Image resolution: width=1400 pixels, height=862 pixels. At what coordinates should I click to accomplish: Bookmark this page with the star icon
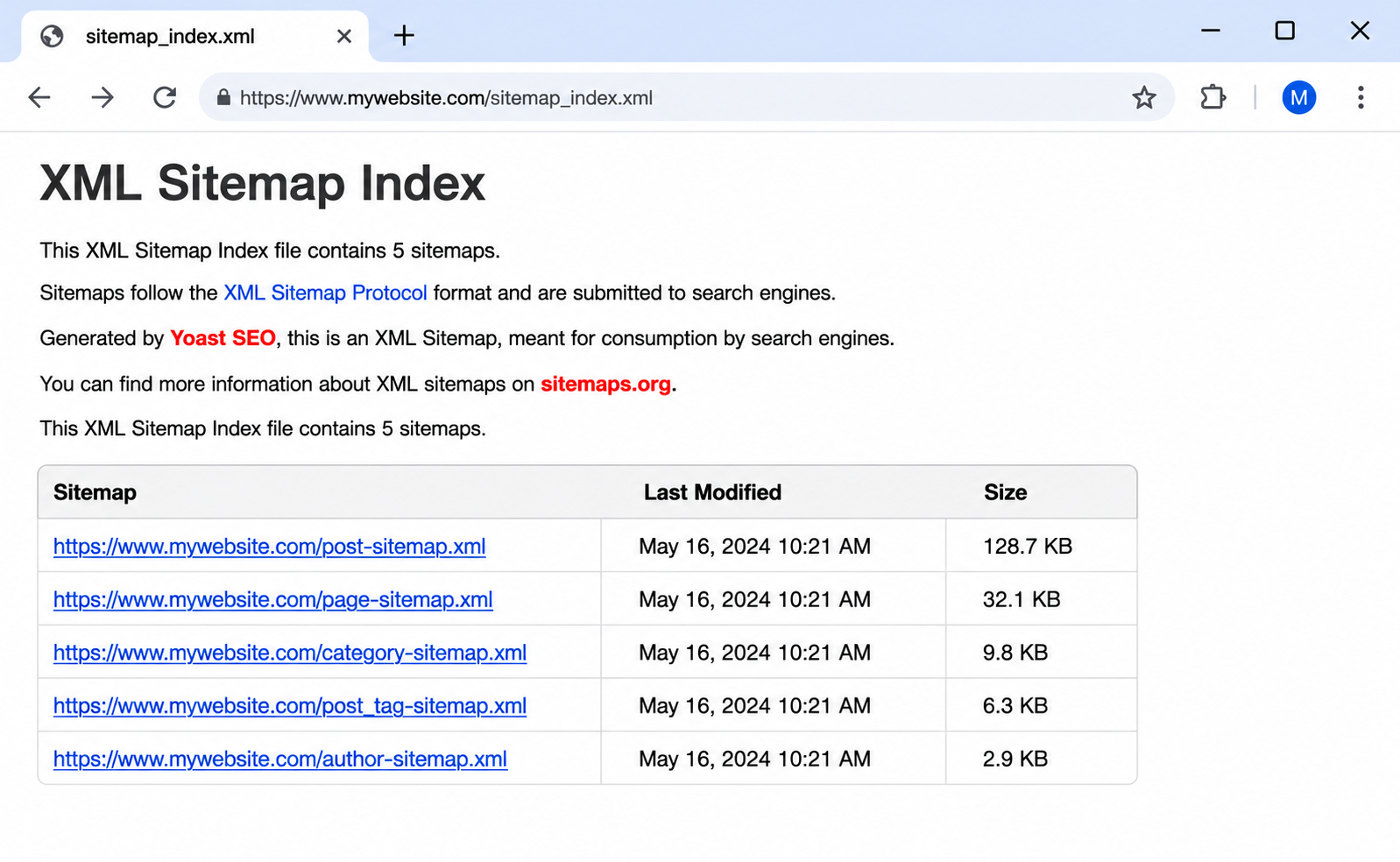[1143, 97]
